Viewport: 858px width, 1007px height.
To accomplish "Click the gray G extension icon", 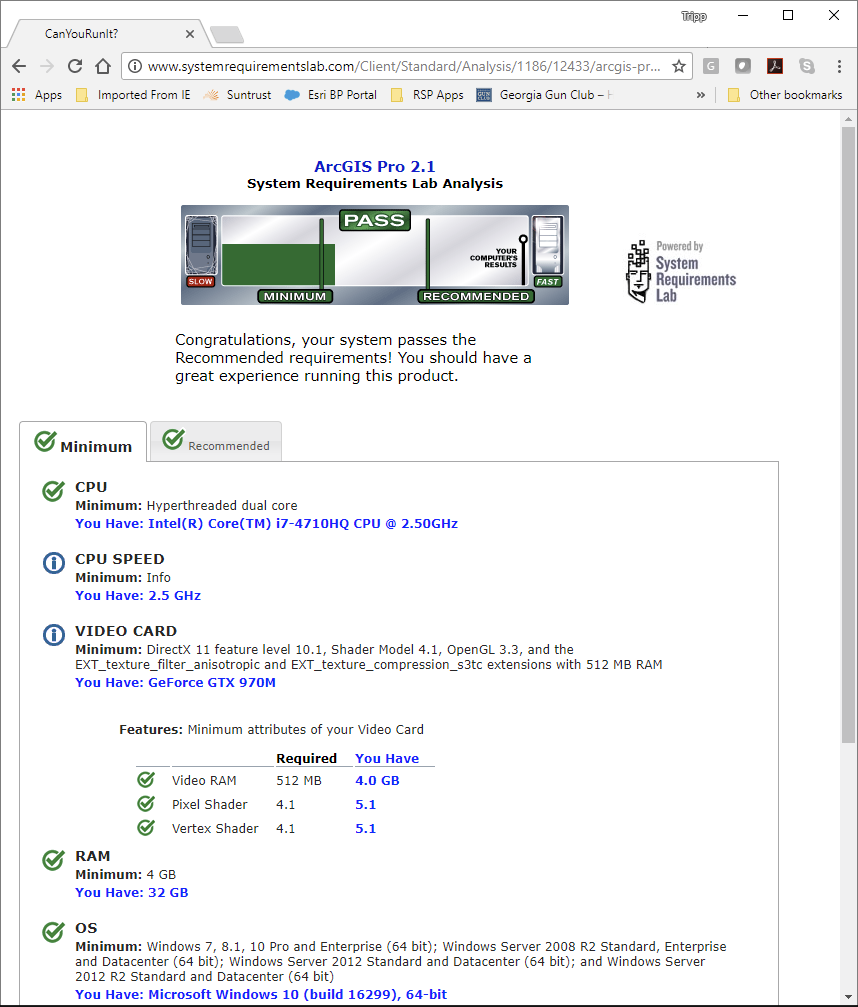I will [x=710, y=66].
